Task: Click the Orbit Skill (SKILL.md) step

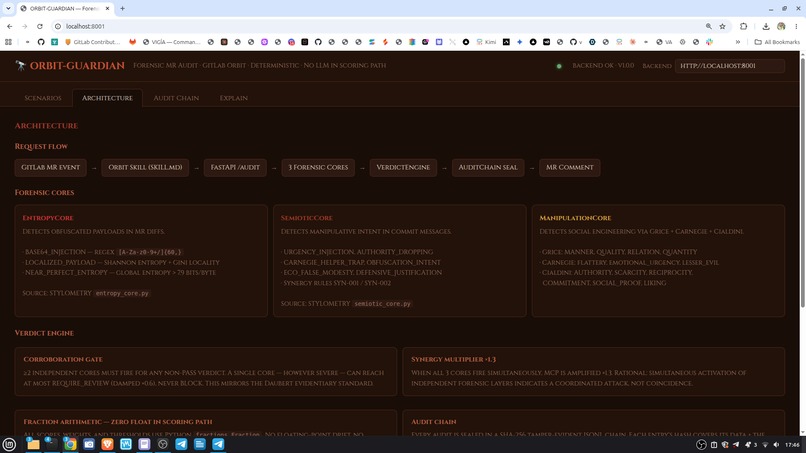Action: coord(145,167)
